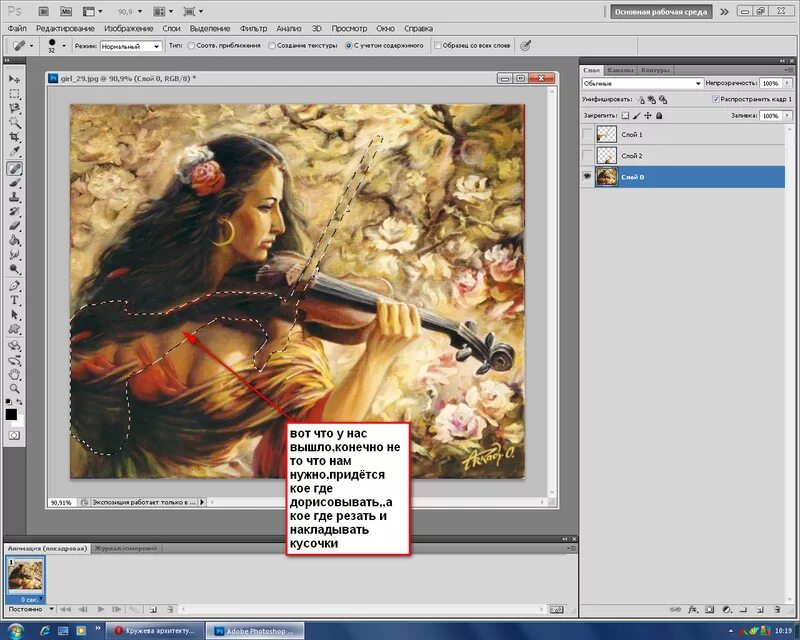Open Windows Start menu
The image size is (800, 640).
(15, 631)
